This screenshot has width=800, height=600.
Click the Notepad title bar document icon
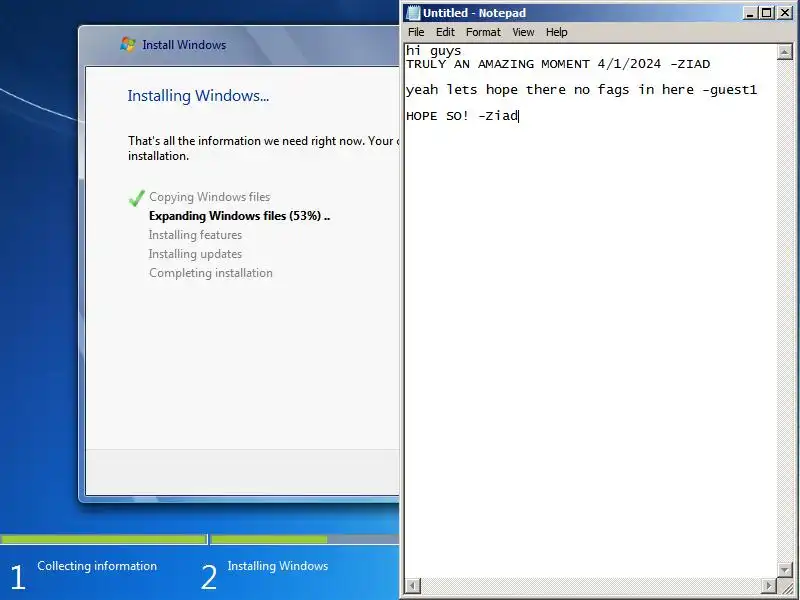[413, 13]
